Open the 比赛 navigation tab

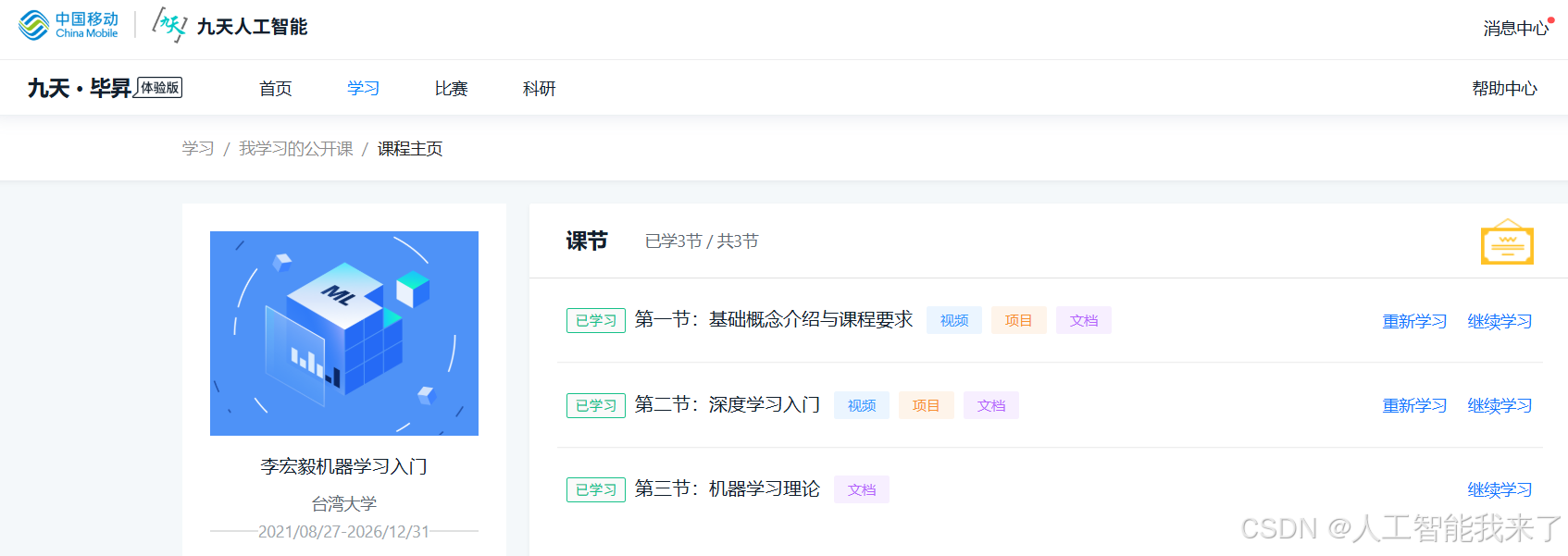(451, 88)
